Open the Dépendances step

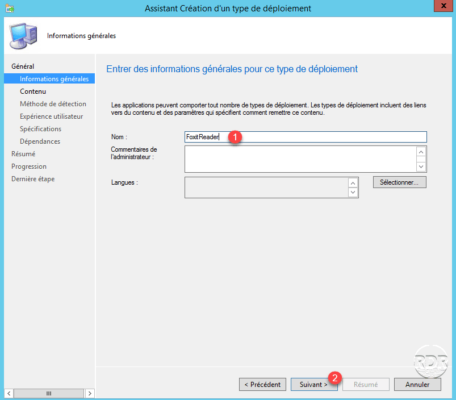40,141
